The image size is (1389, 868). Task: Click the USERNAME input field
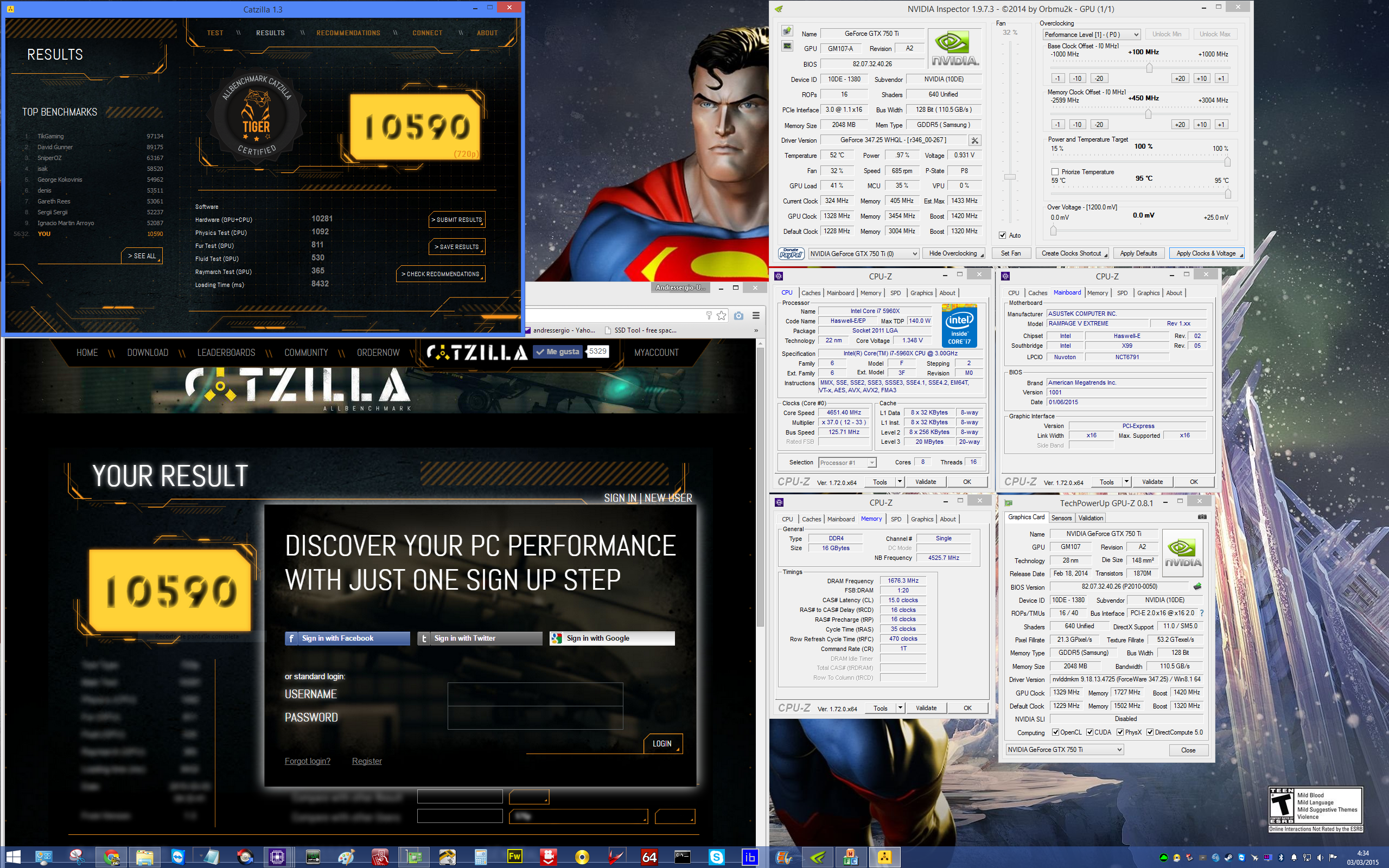[535, 694]
